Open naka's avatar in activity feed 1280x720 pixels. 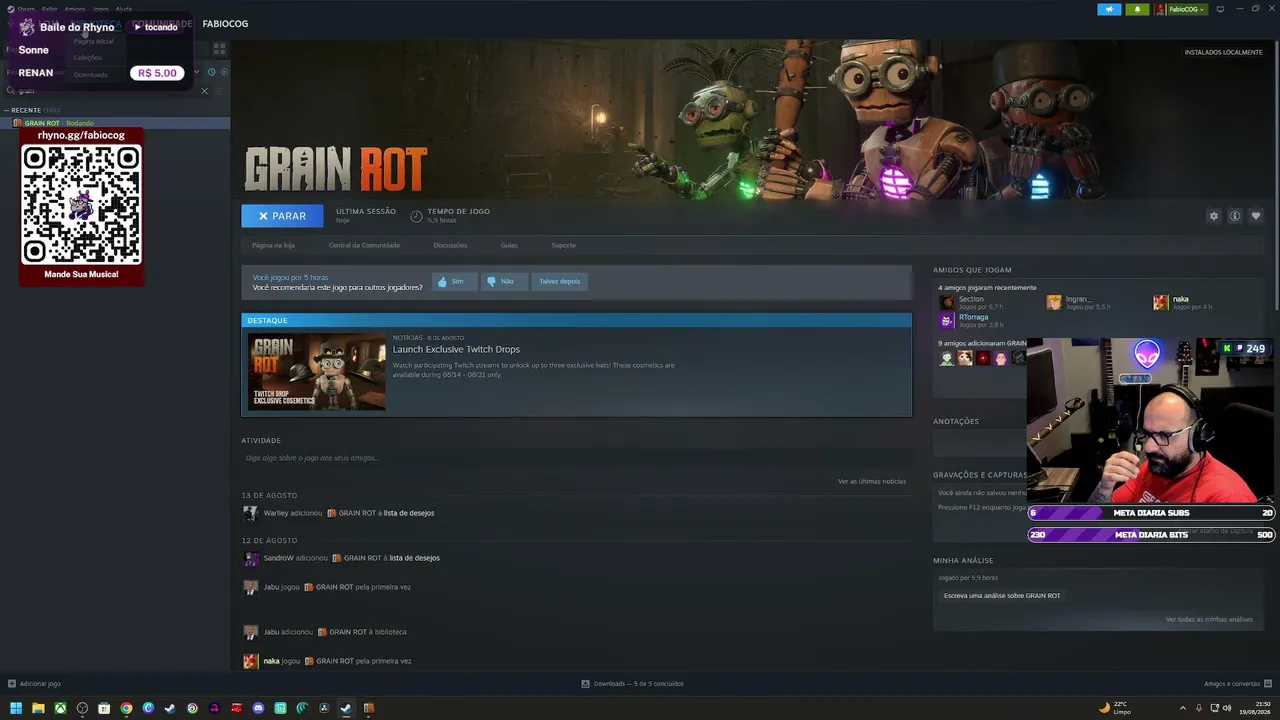pyautogui.click(x=250, y=661)
